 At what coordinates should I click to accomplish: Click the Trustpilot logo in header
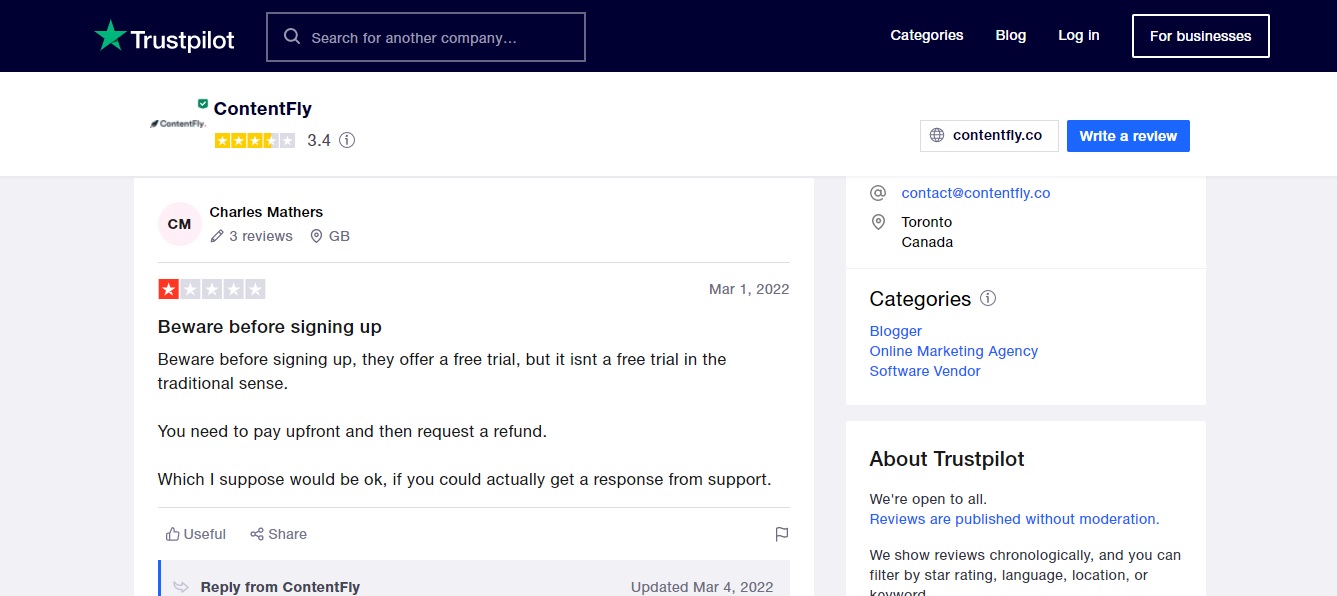[x=164, y=37]
